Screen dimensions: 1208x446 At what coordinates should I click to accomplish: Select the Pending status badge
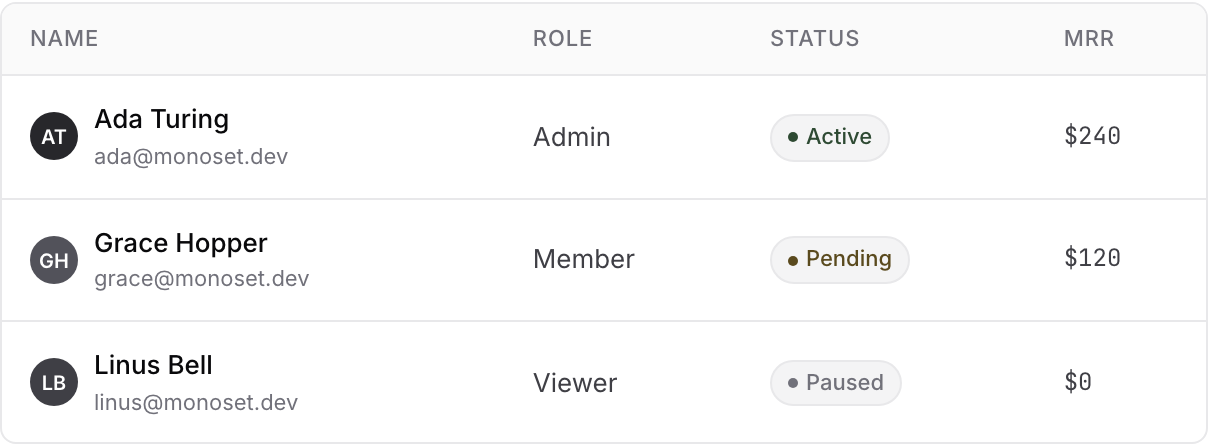tap(839, 260)
